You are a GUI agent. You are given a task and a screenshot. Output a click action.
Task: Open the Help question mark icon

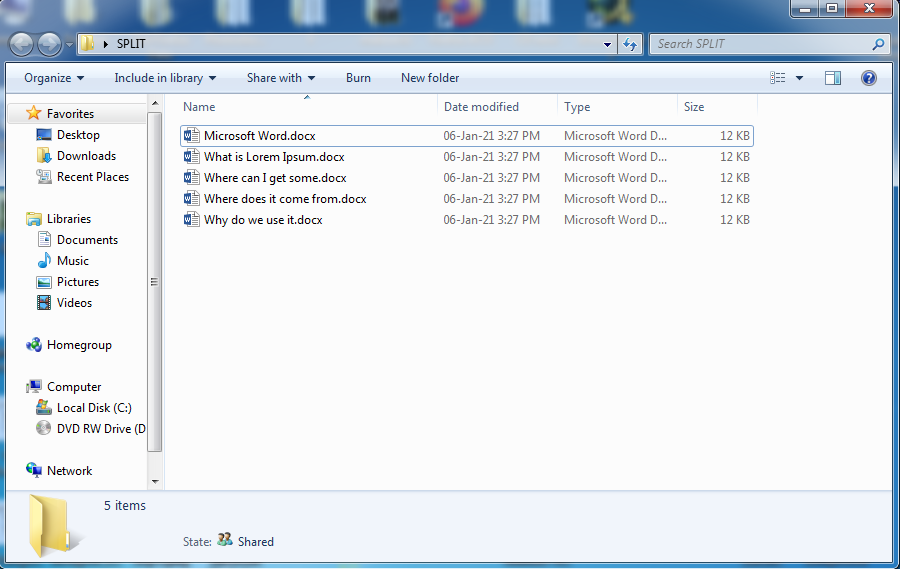(868, 78)
